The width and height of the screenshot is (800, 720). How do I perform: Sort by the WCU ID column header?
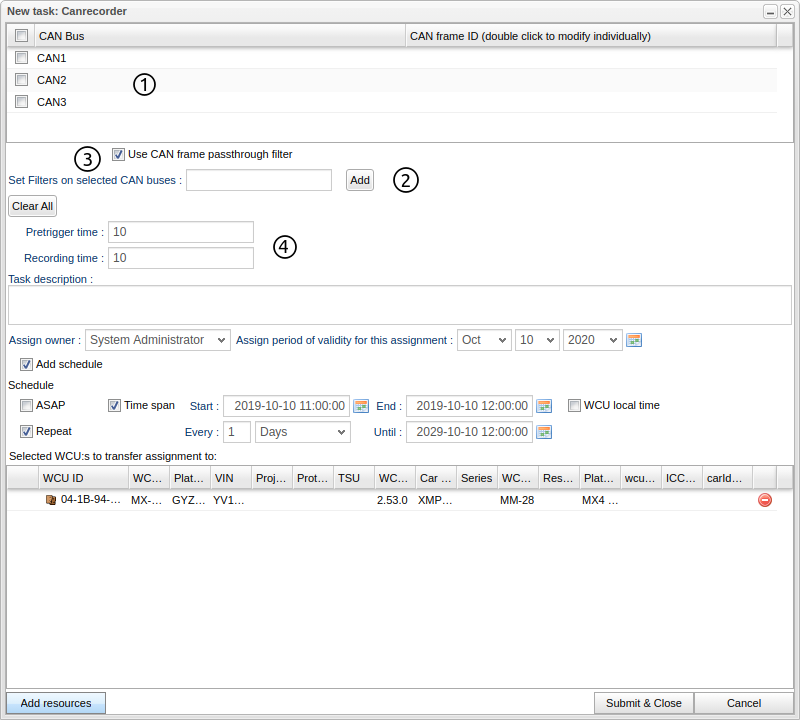[82, 478]
